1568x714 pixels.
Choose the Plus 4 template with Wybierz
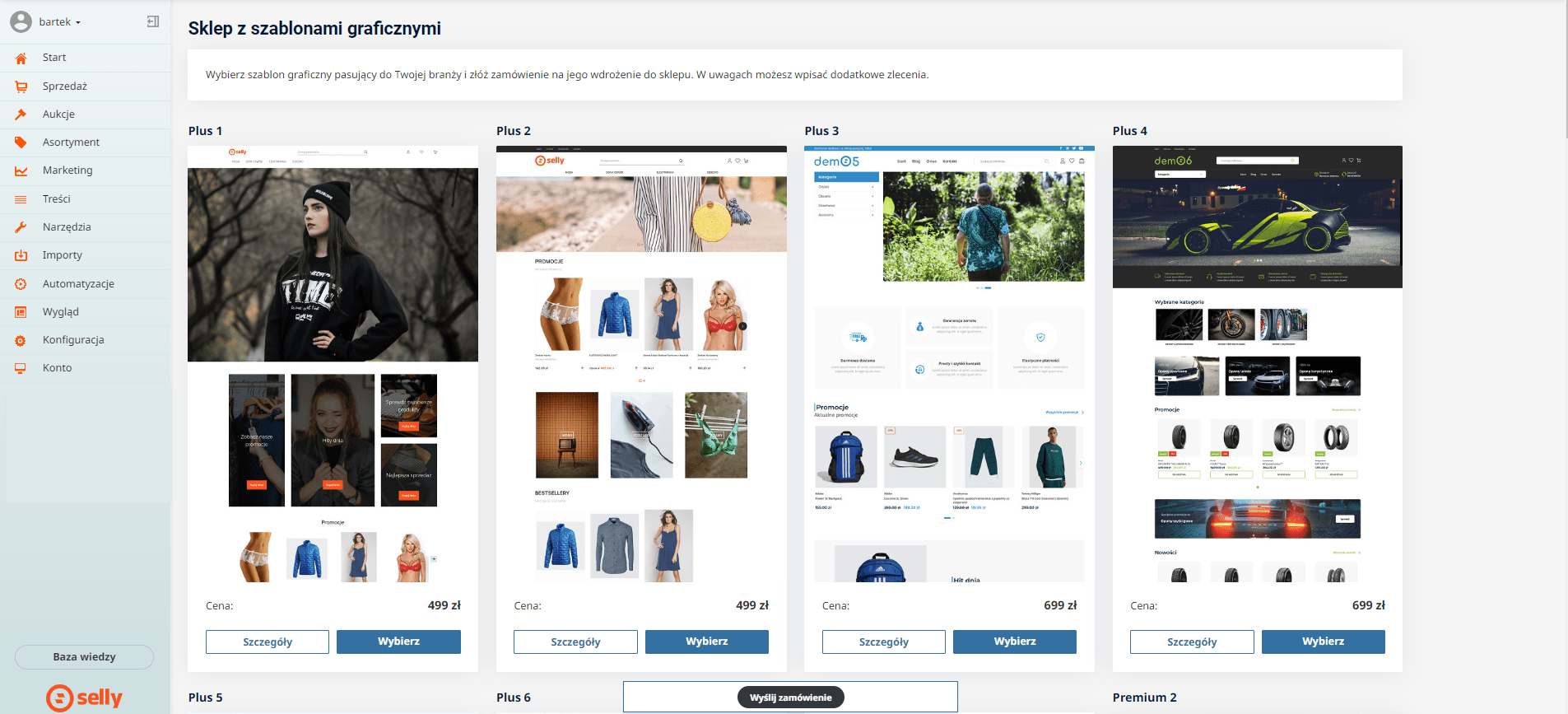pos(1323,642)
